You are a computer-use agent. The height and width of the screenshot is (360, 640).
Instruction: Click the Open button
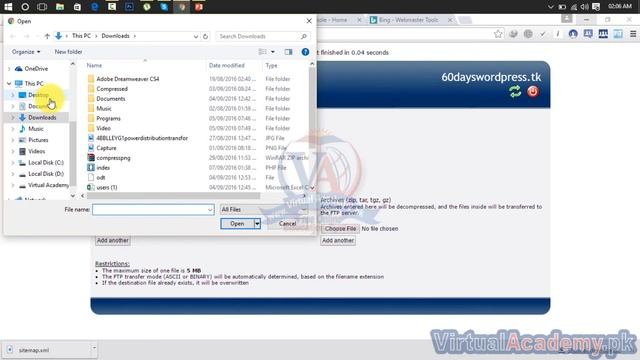click(237, 224)
